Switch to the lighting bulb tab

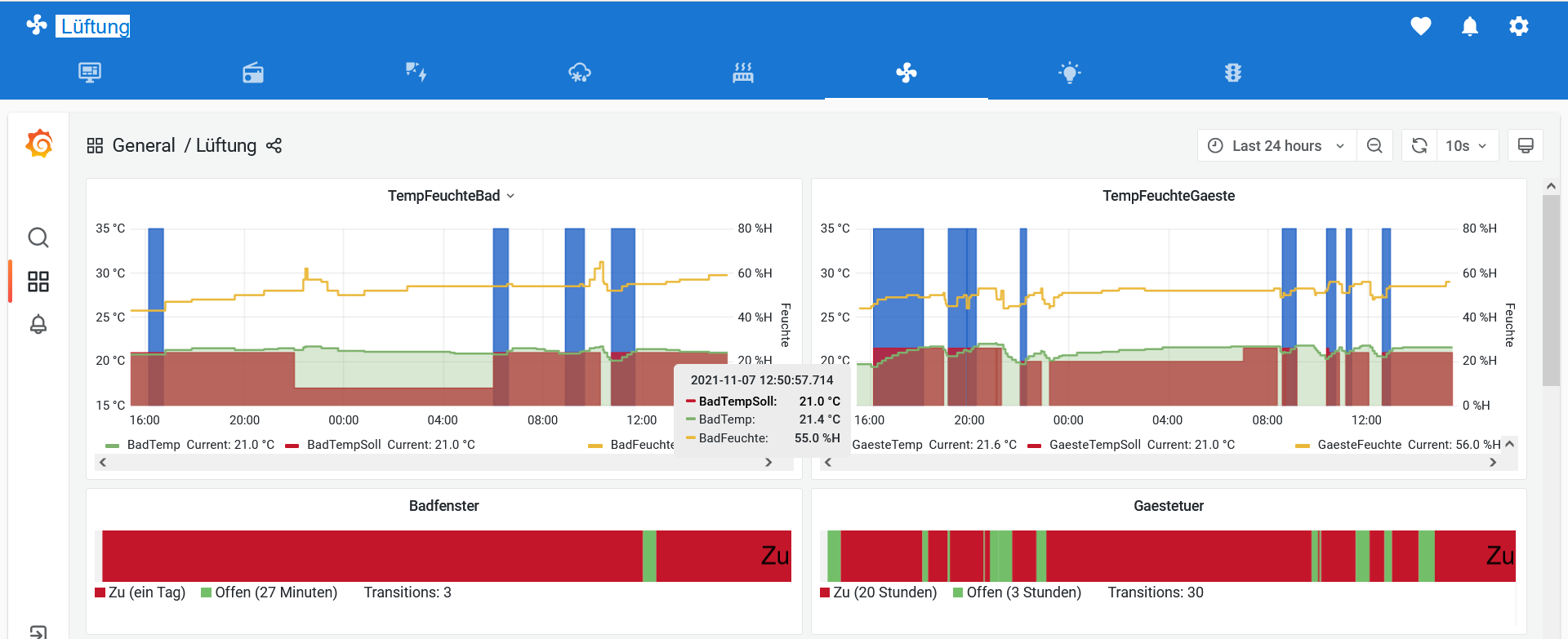[x=1070, y=73]
